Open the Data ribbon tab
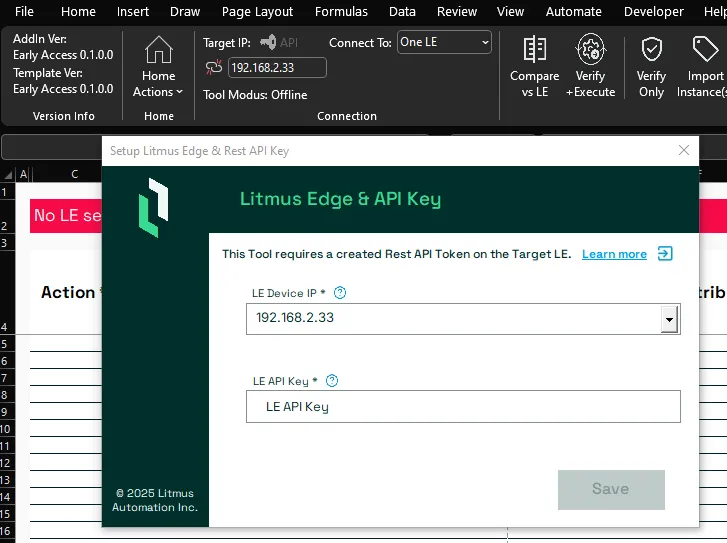Viewport: 727px width, 543px height. click(x=402, y=12)
